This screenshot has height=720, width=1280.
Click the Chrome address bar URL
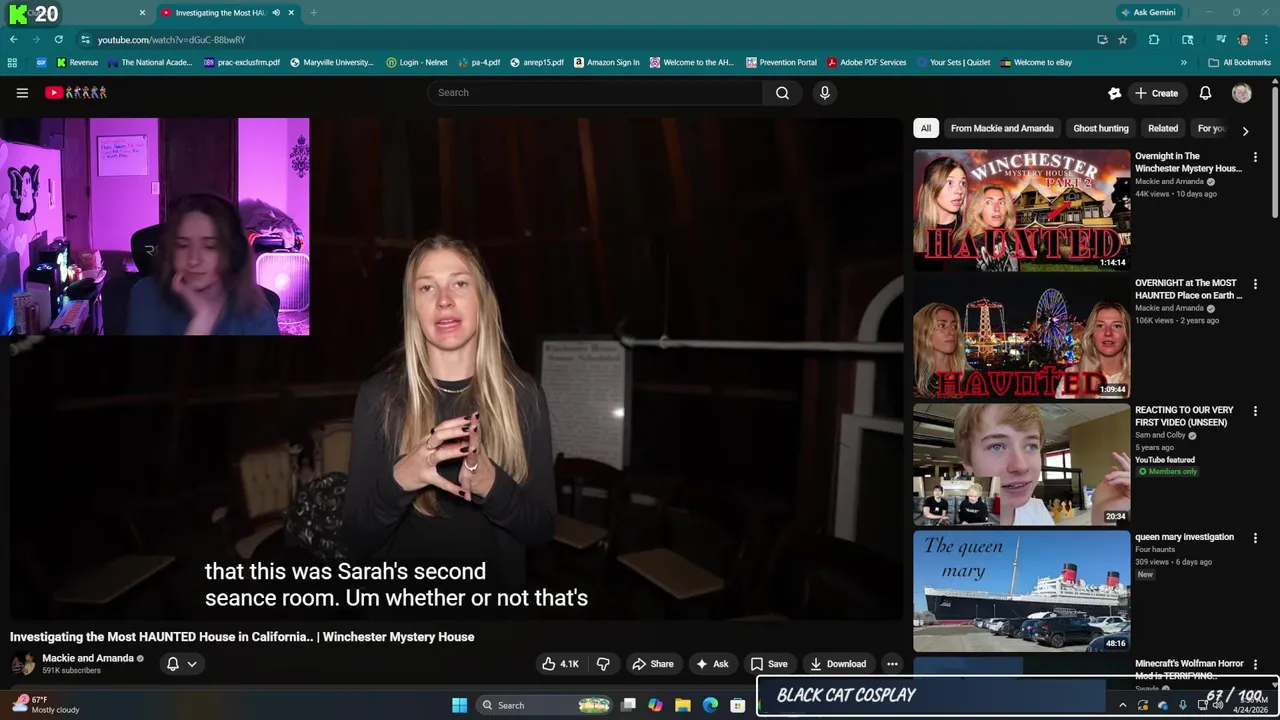click(x=171, y=39)
